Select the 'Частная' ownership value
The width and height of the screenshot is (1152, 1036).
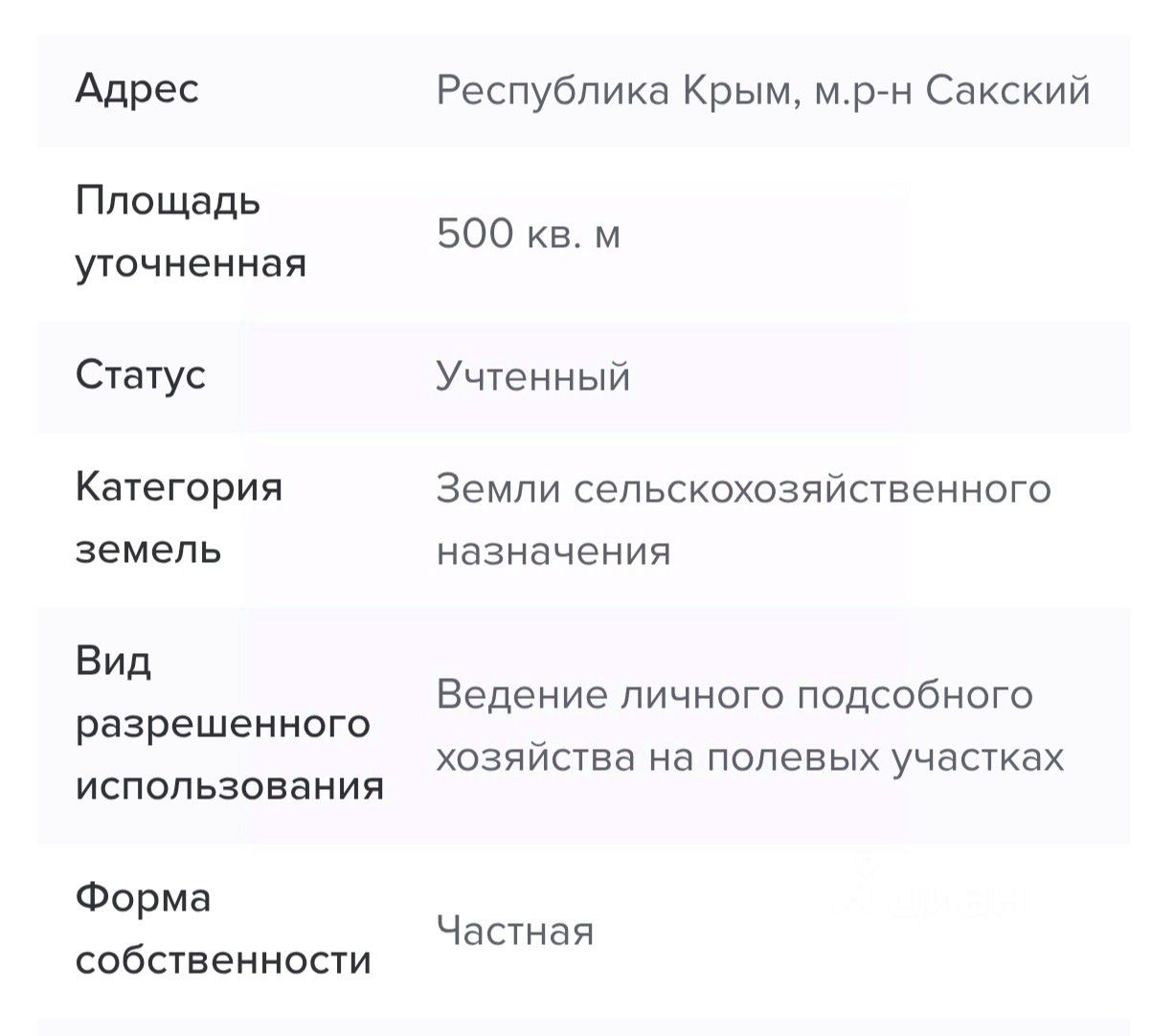(515, 931)
